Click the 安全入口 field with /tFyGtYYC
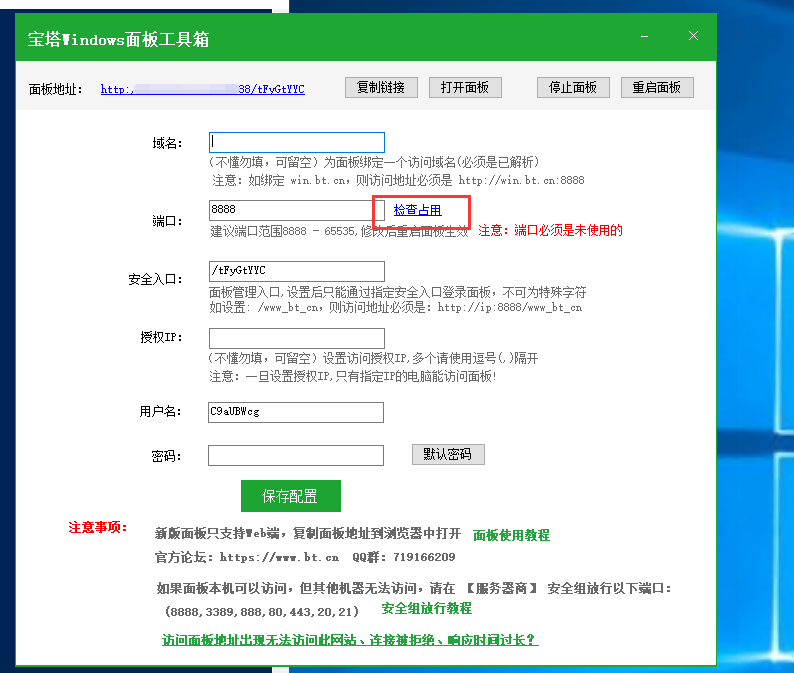This screenshot has height=673, width=794. (297, 271)
